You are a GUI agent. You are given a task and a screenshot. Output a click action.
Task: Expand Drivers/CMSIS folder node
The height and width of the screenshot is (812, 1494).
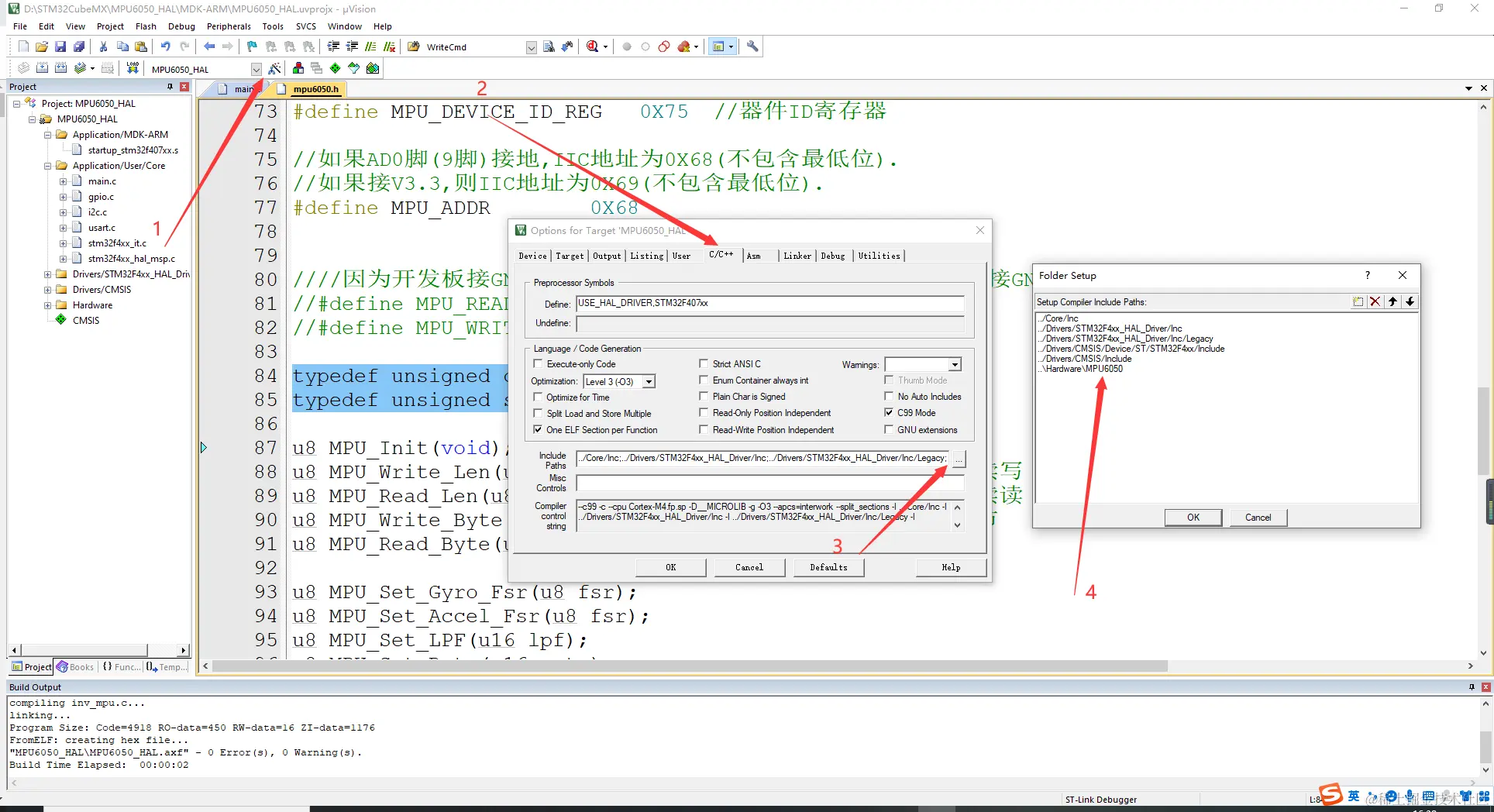(x=48, y=290)
